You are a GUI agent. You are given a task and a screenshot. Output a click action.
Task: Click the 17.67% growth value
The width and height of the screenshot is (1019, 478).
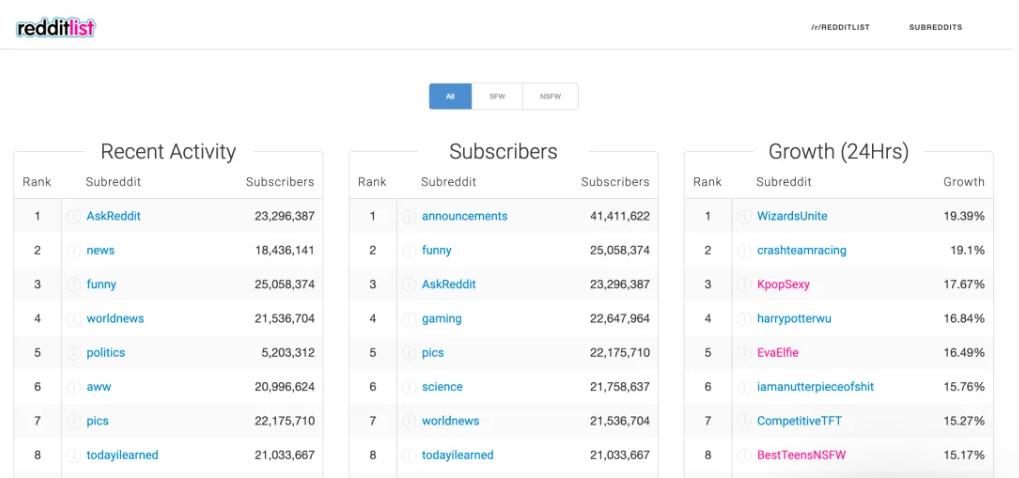coord(964,284)
